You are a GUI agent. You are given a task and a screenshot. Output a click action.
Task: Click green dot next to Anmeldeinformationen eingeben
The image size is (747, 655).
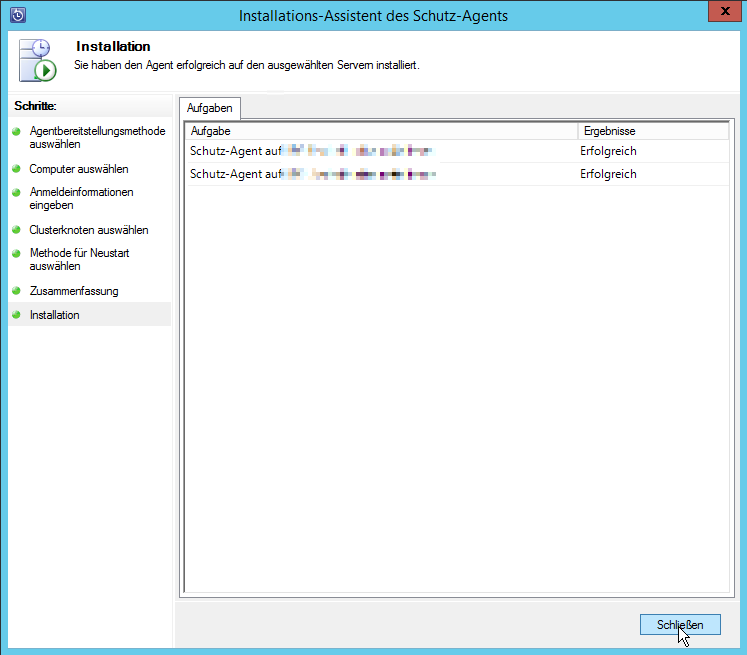click(16, 192)
